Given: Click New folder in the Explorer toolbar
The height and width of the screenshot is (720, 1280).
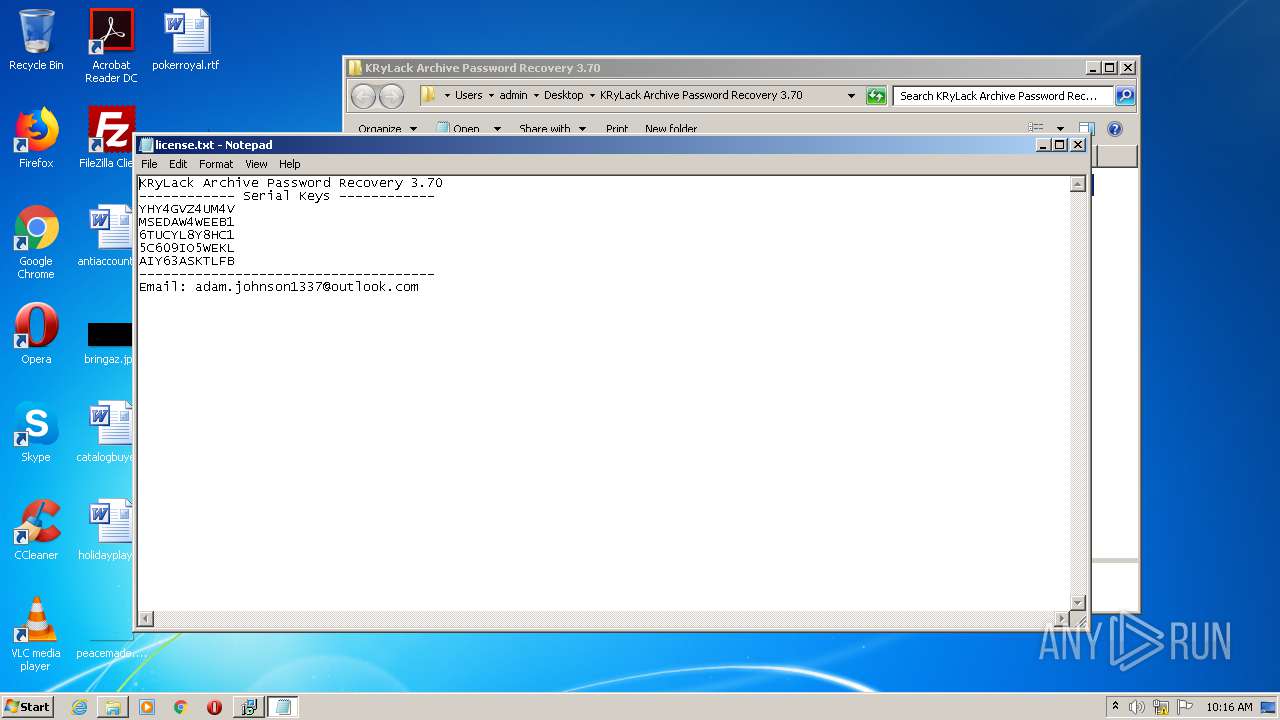Looking at the screenshot, I should pos(671,129).
